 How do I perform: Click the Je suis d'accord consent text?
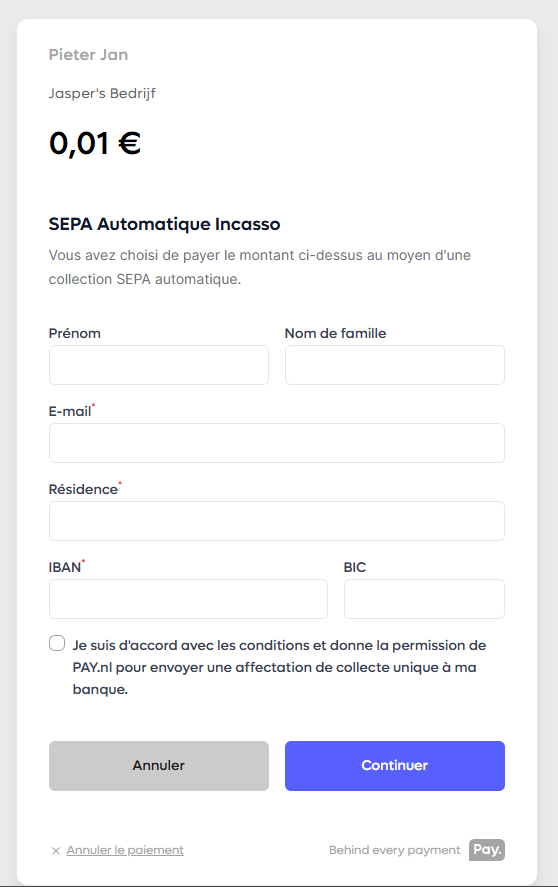tap(279, 668)
